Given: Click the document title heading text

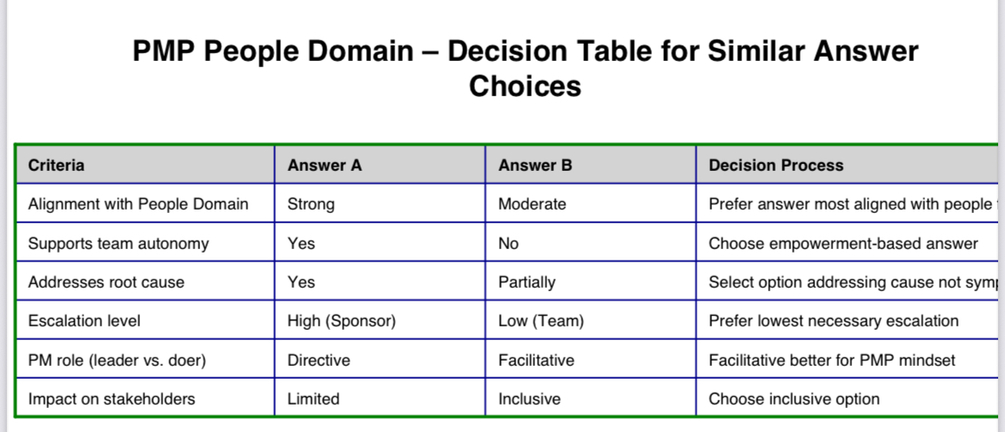Looking at the screenshot, I should click(525, 68).
